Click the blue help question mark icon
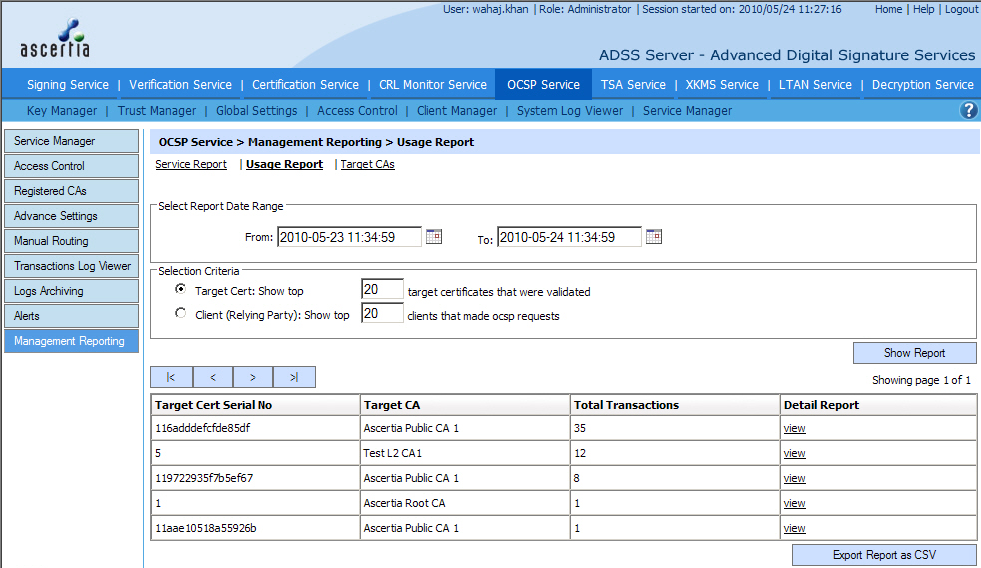This screenshot has width=981, height=568. (x=968, y=110)
